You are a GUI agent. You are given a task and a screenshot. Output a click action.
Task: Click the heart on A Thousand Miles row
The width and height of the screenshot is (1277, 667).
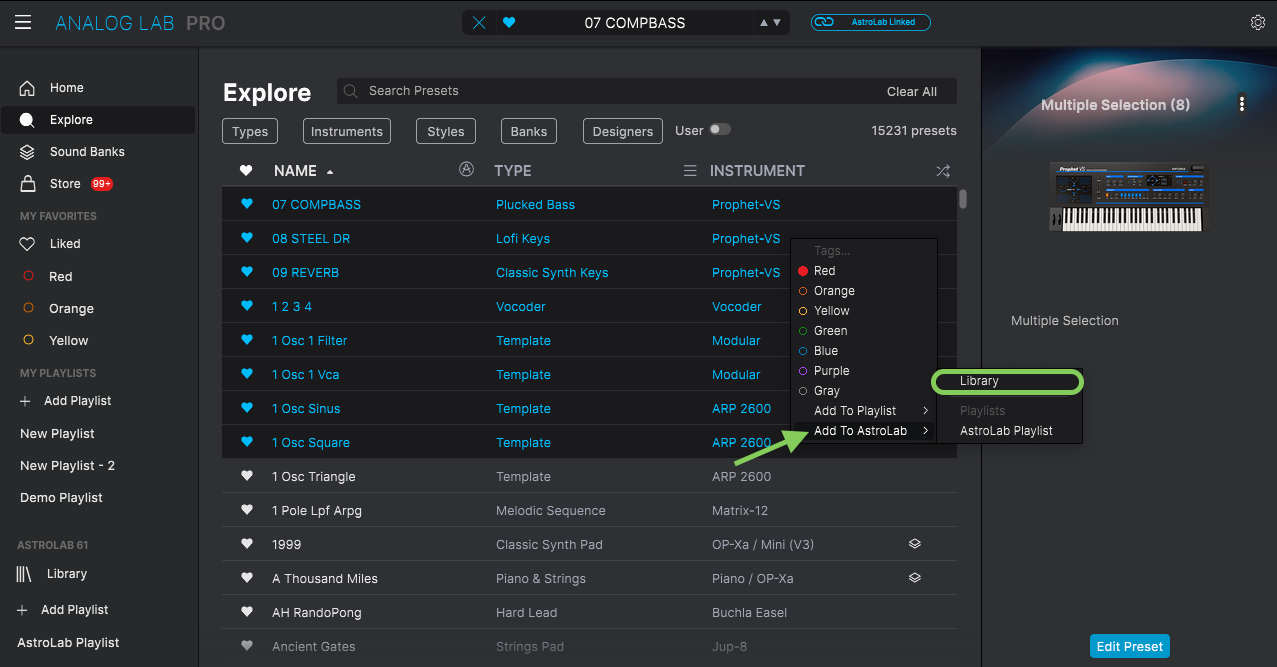pyautogui.click(x=247, y=578)
